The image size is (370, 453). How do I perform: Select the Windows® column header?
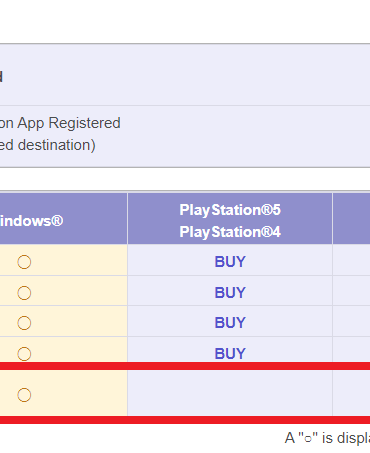(x=31, y=221)
